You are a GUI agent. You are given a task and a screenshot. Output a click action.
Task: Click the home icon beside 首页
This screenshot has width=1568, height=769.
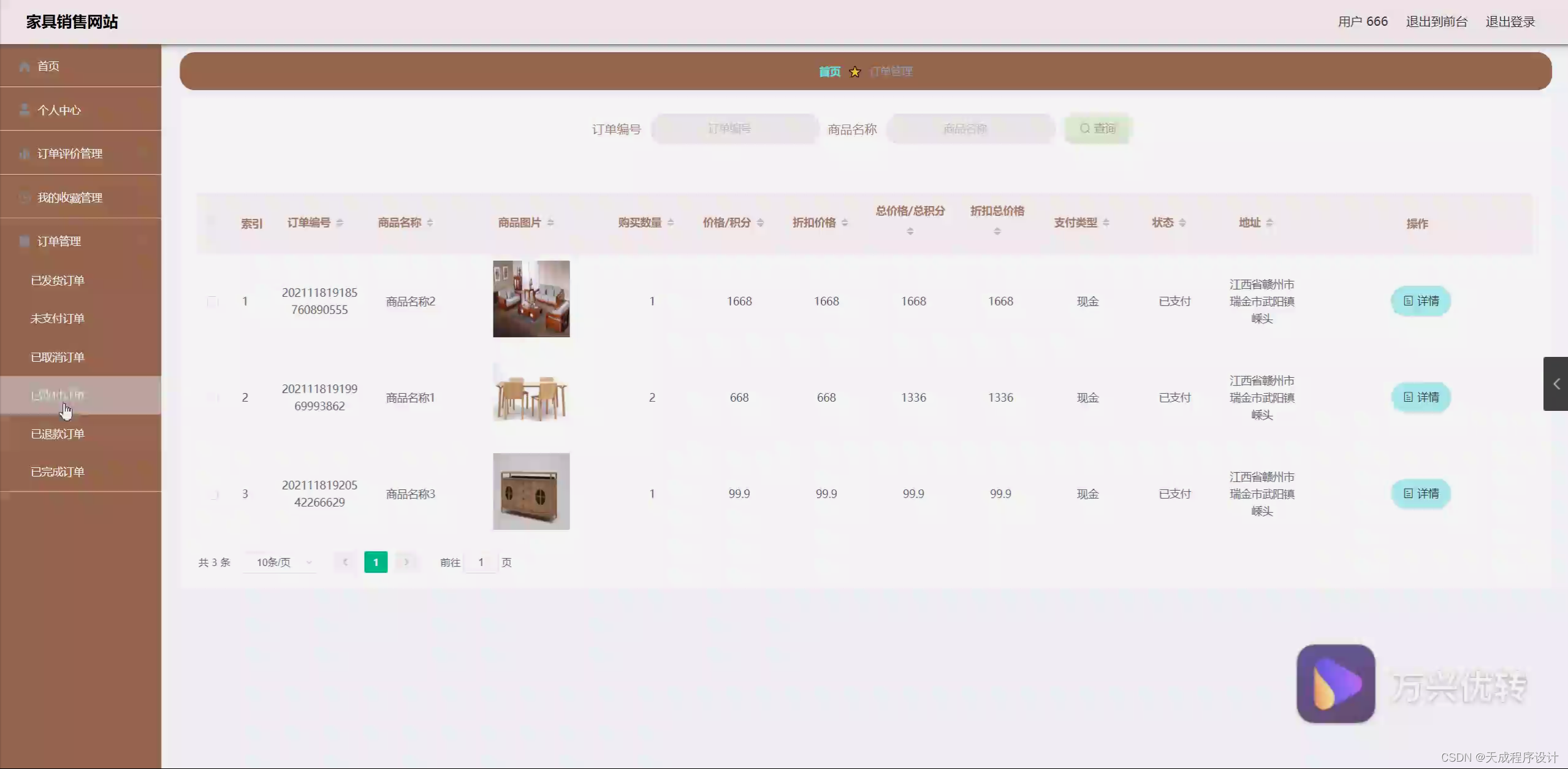pos(25,66)
